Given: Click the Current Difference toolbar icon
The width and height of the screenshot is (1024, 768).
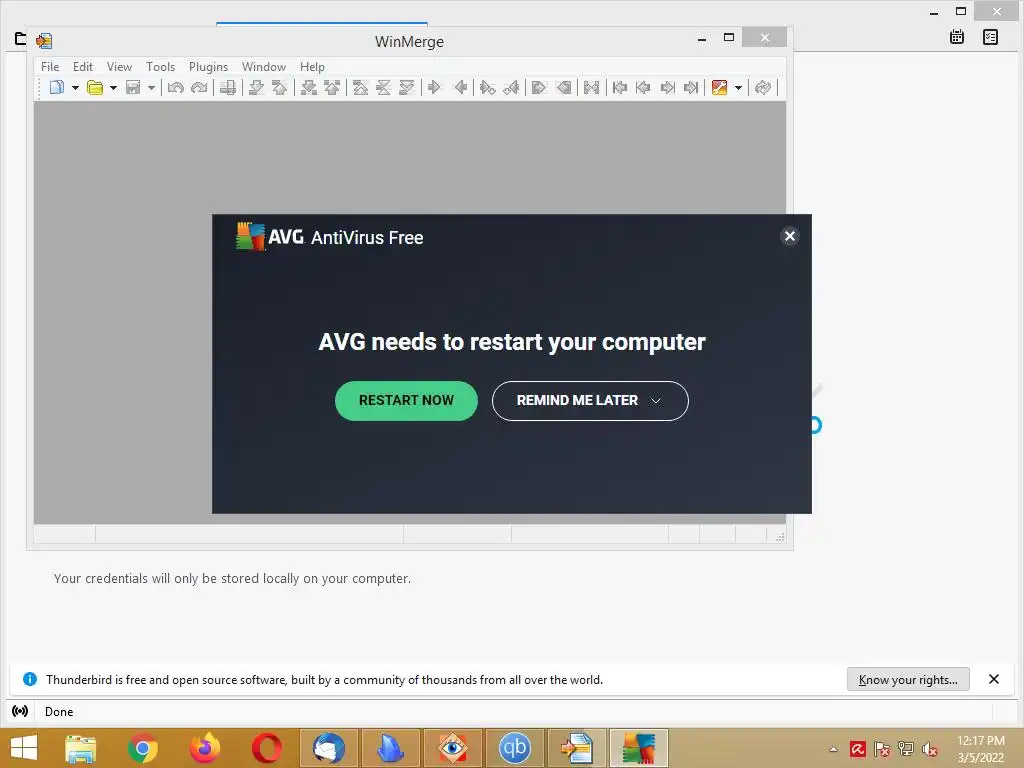Looking at the screenshot, I should [383, 87].
